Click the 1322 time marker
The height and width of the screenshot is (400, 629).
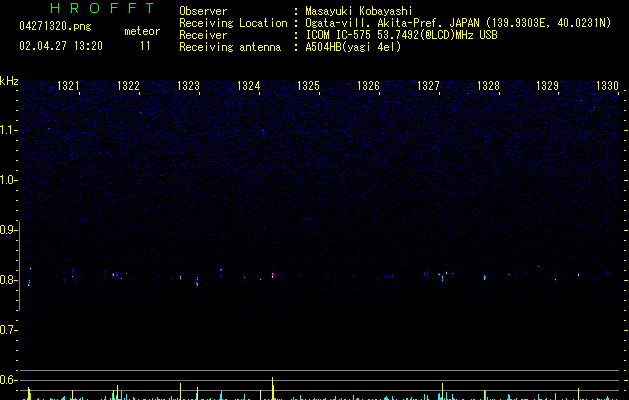128,85
